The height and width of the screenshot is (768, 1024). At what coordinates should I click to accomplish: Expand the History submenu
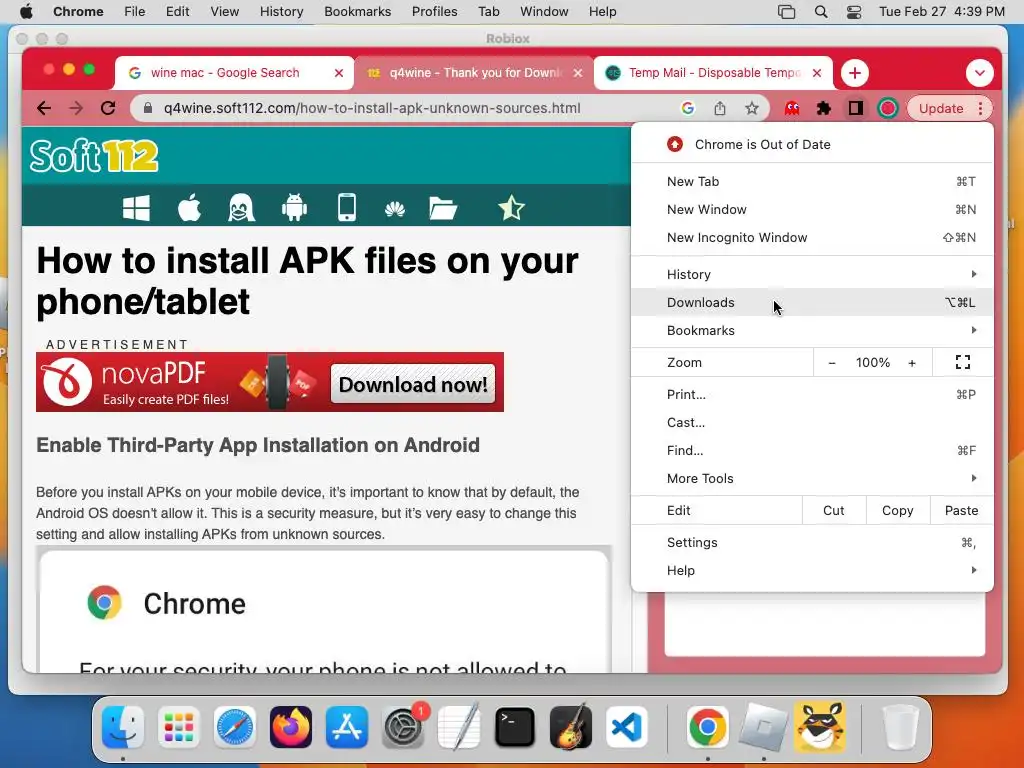click(812, 274)
